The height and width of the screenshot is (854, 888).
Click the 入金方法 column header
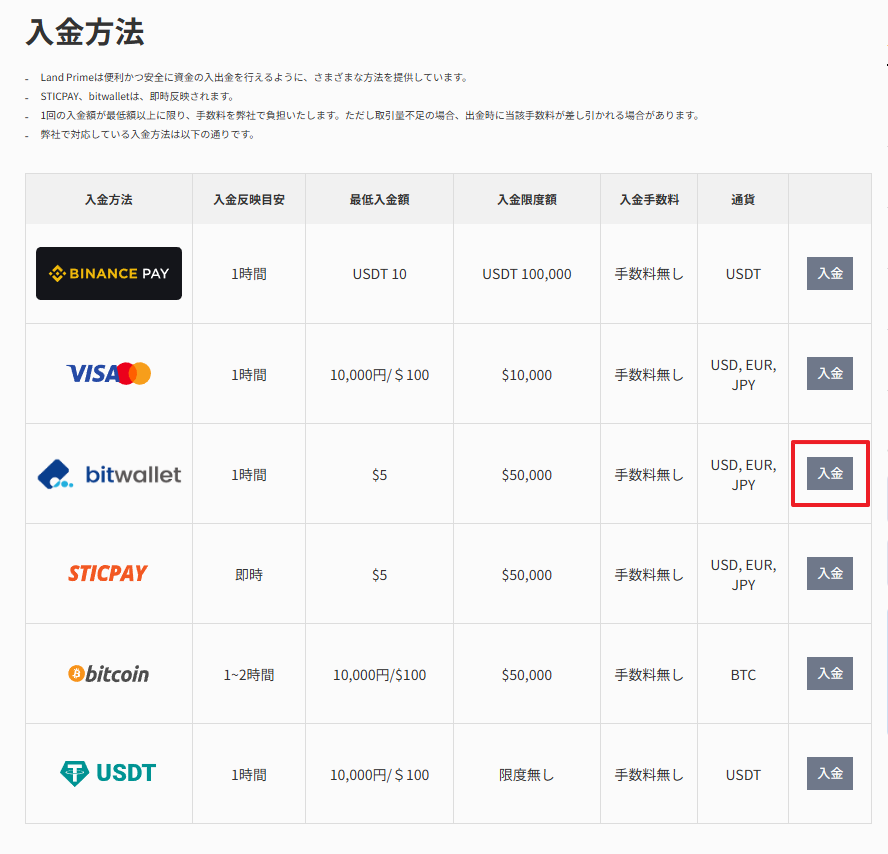coord(109,199)
